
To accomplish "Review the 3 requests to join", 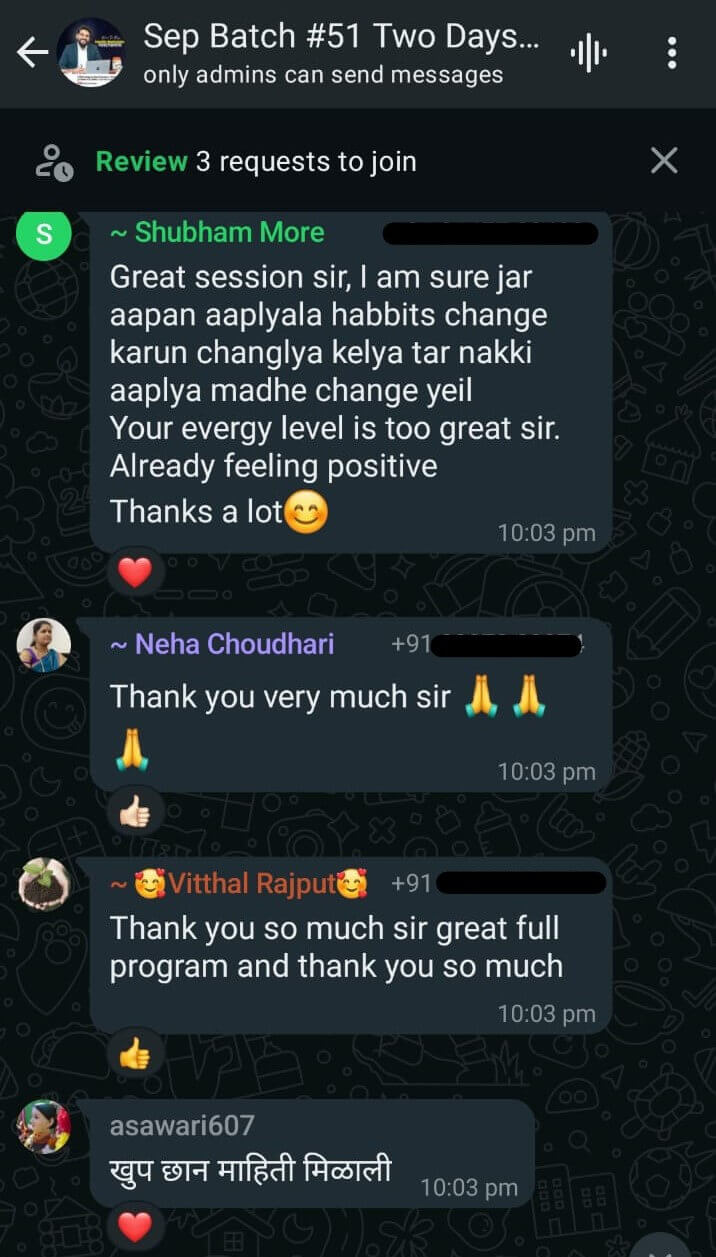I will click(x=256, y=162).
